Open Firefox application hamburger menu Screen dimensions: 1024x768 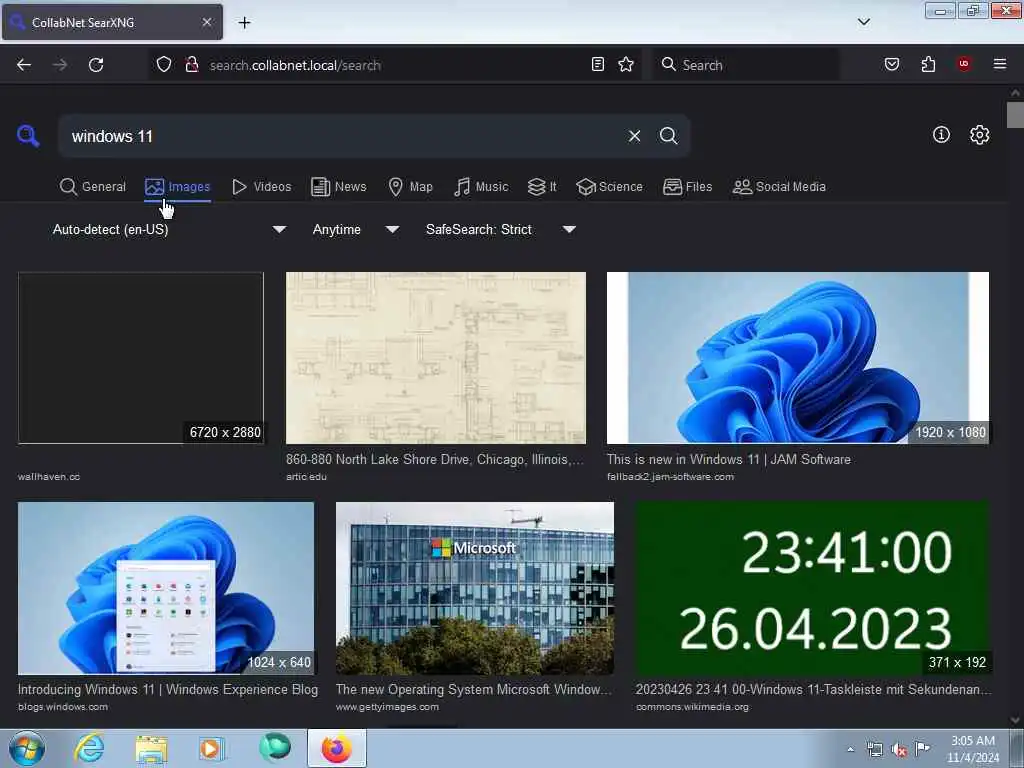[x=1000, y=64]
